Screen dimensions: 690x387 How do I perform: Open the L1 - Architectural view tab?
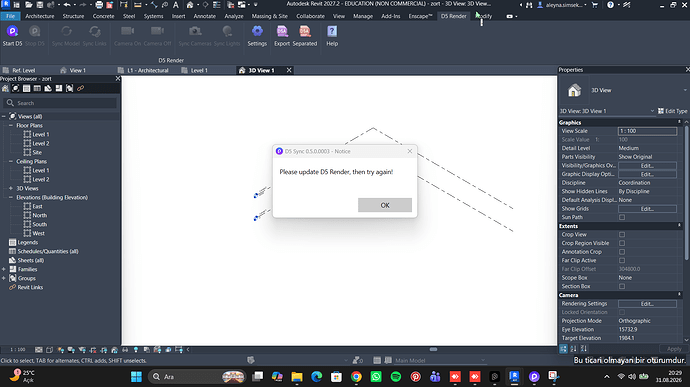pyautogui.click(x=148, y=70)
